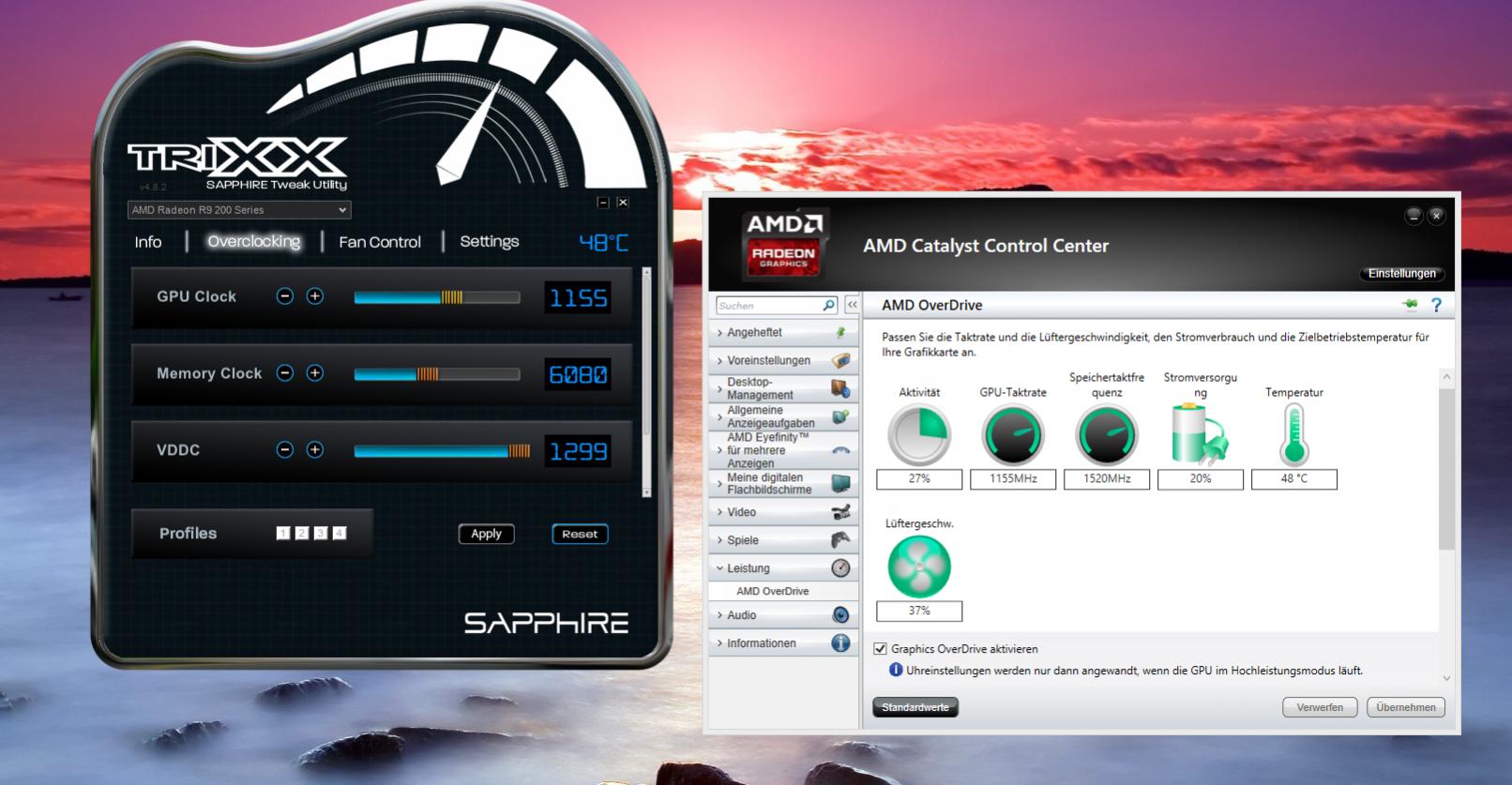Viewport: 1512px width, 785px height.
Task: Click the Leistung gauge icon
Action: coord(840,568)
